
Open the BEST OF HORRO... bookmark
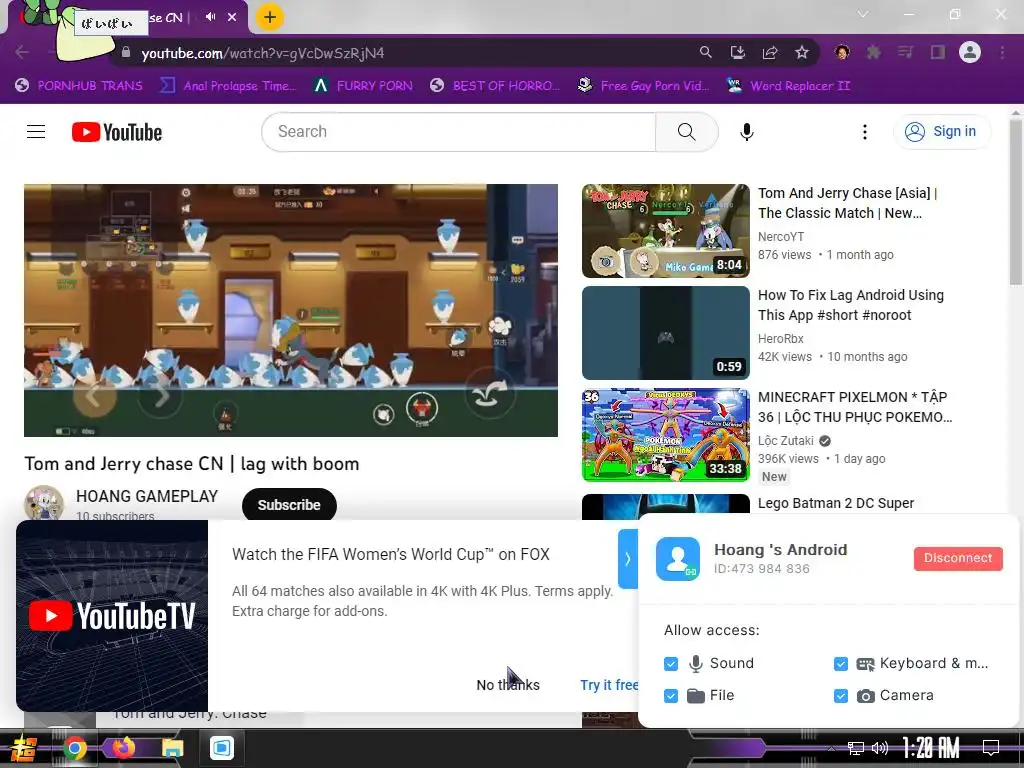pyautogui.click(x=495, y=86)
